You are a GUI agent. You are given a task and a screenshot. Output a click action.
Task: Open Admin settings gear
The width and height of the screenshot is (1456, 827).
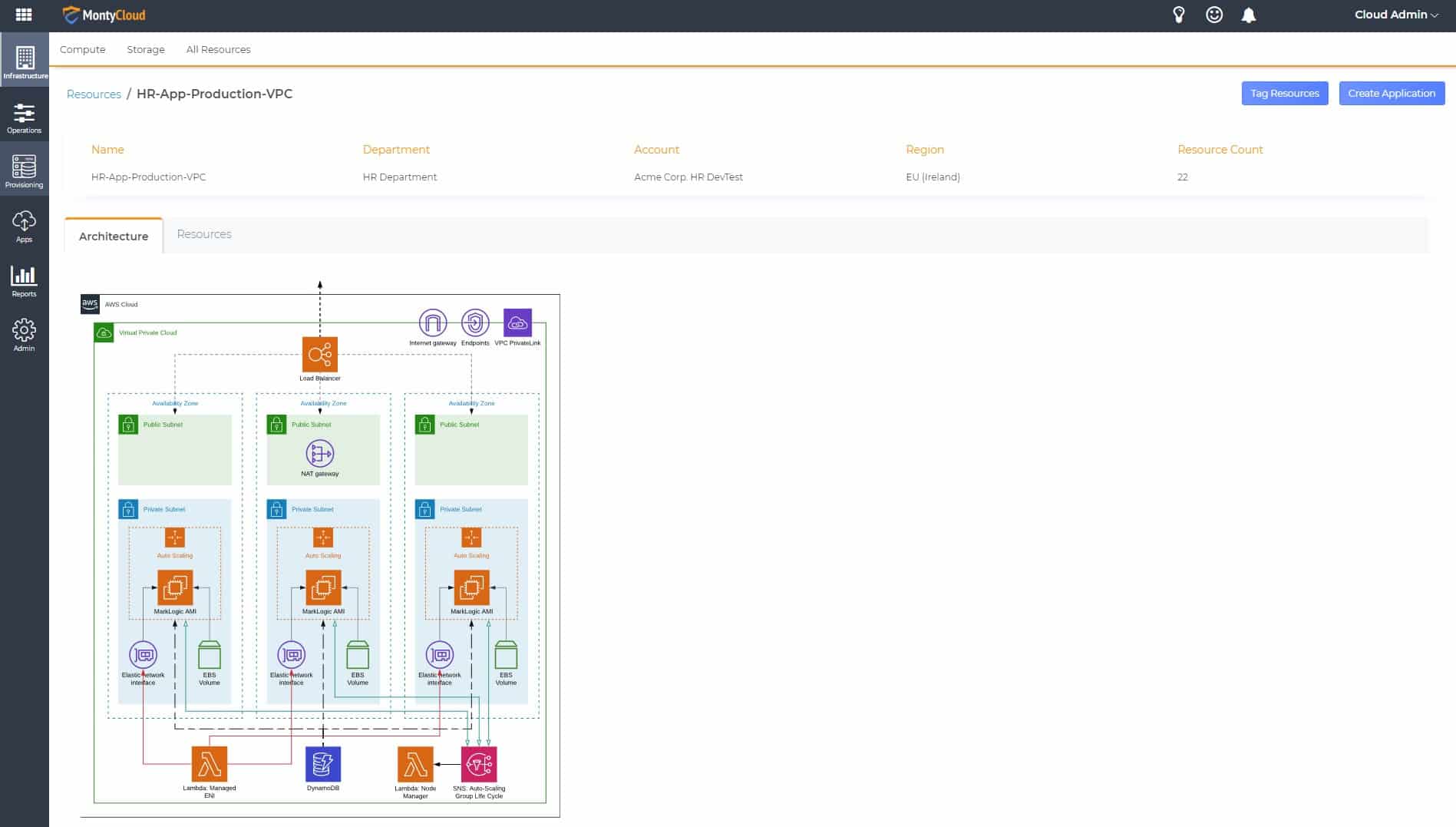coord(24,336)
